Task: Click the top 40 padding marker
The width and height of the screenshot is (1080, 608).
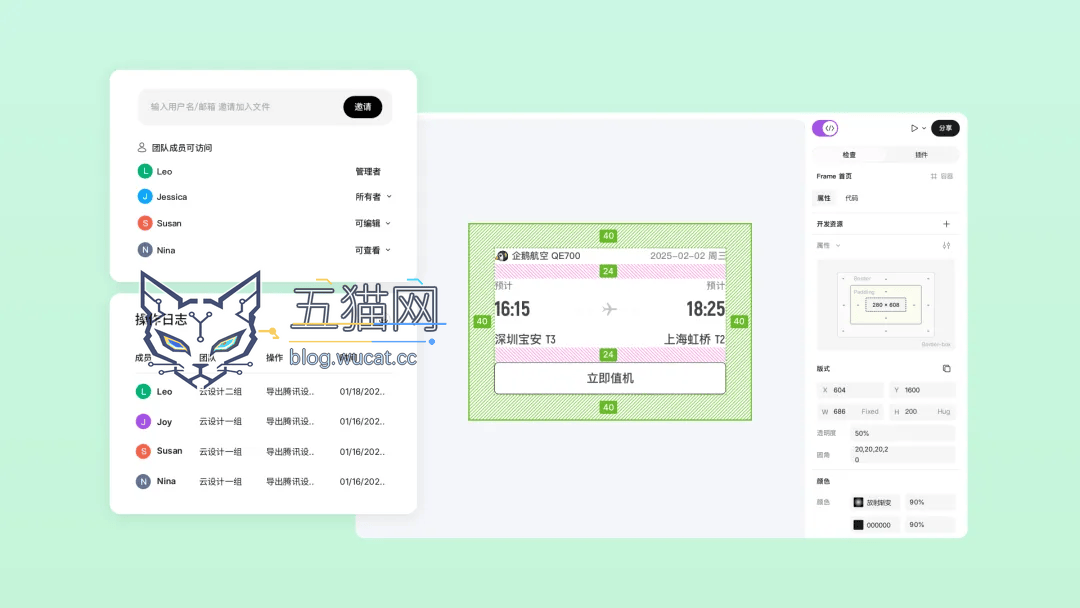Action: [608, 235]
